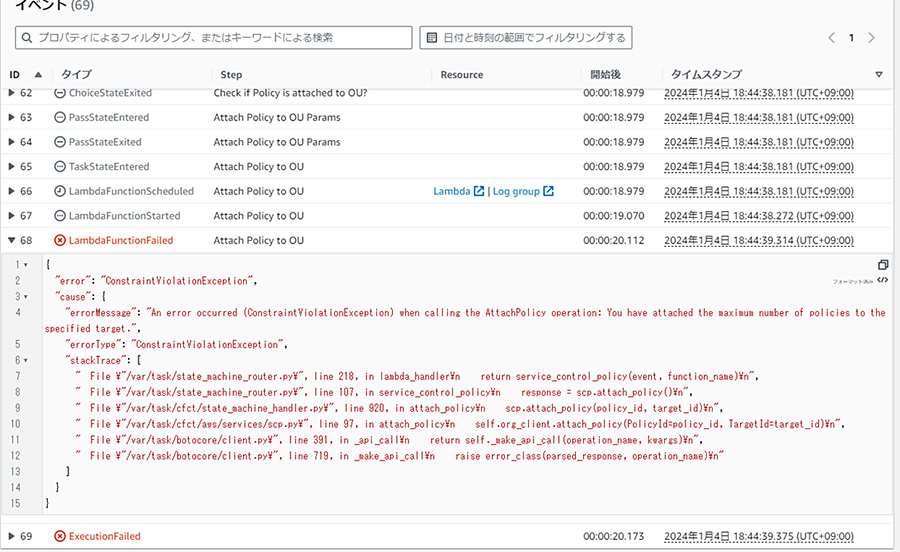
Task: Click elapsed time 00:00:20.112
Action: click(614, 241)
